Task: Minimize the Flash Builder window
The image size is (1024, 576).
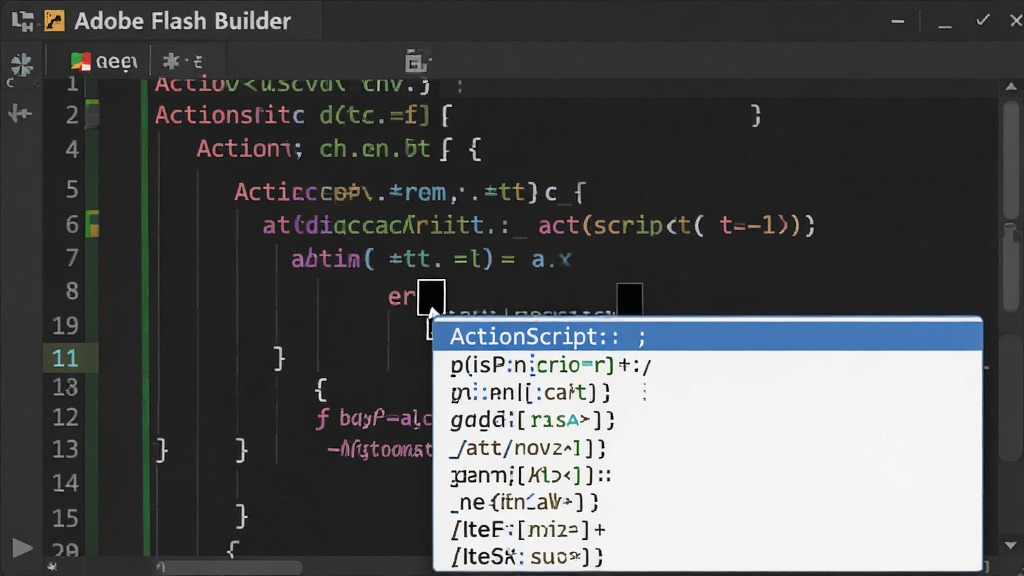Action: (x=898, y=21)
